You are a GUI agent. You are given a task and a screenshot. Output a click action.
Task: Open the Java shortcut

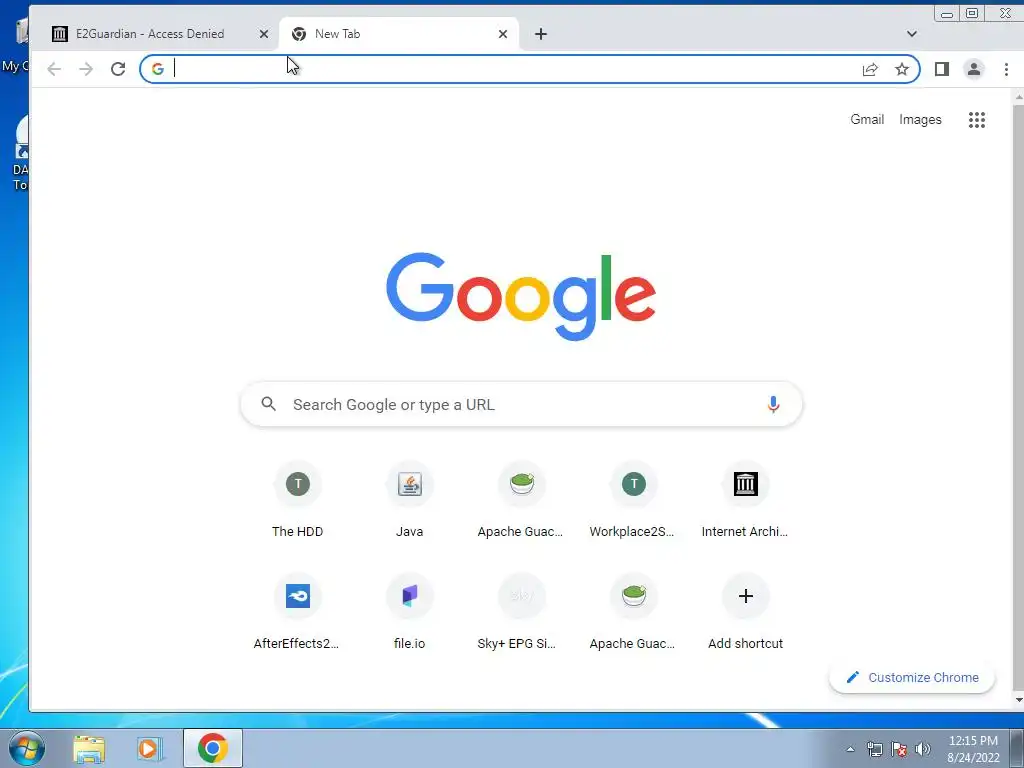409,502
